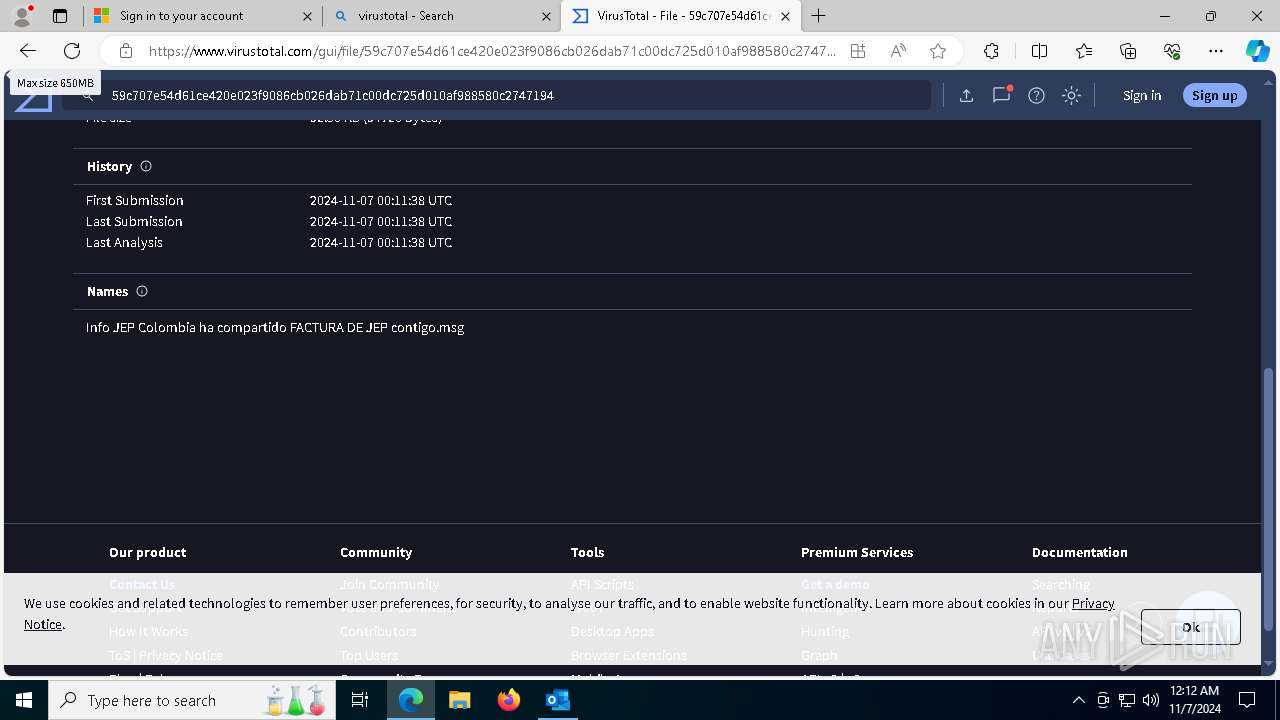Open Edge profile avatar icon

tap(22, 16)
